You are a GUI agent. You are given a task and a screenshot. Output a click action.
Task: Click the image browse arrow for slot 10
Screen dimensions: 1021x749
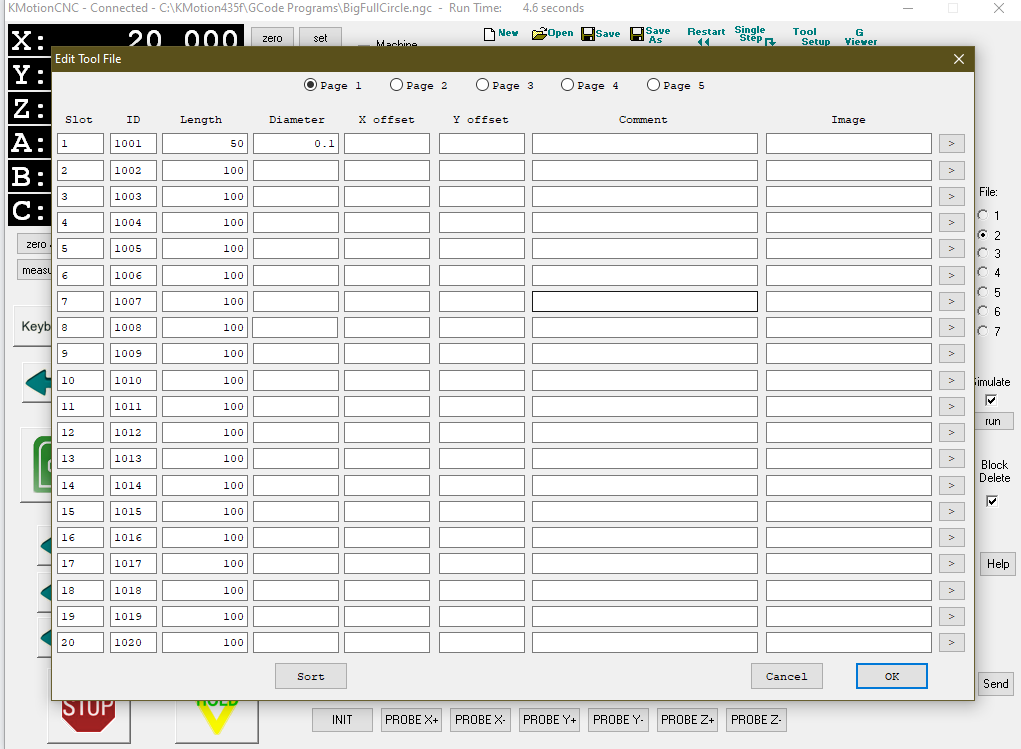[951, 380]
